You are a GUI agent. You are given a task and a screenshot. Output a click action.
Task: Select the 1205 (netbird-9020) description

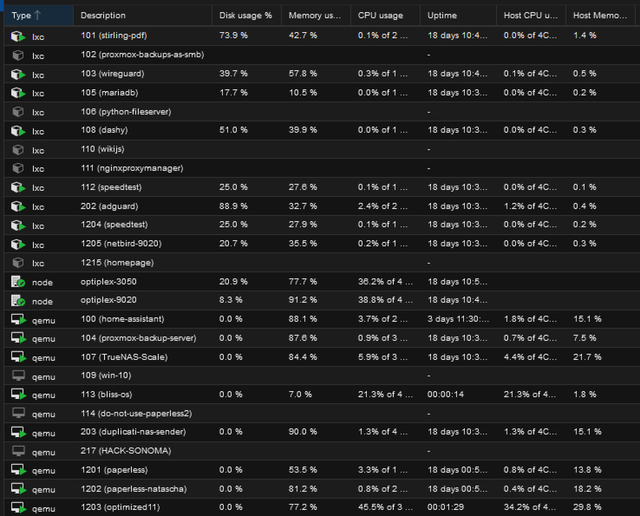pyautogui.click(x=121, y=244)
